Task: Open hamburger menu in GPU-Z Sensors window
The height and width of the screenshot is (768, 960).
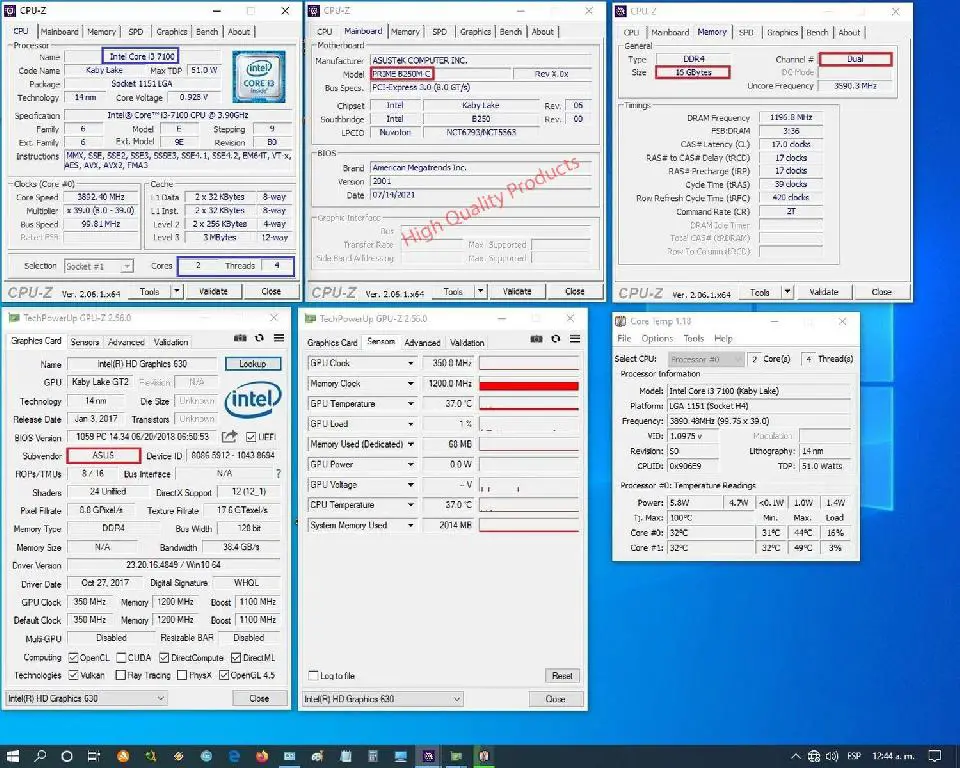Action: click(575, 339)
